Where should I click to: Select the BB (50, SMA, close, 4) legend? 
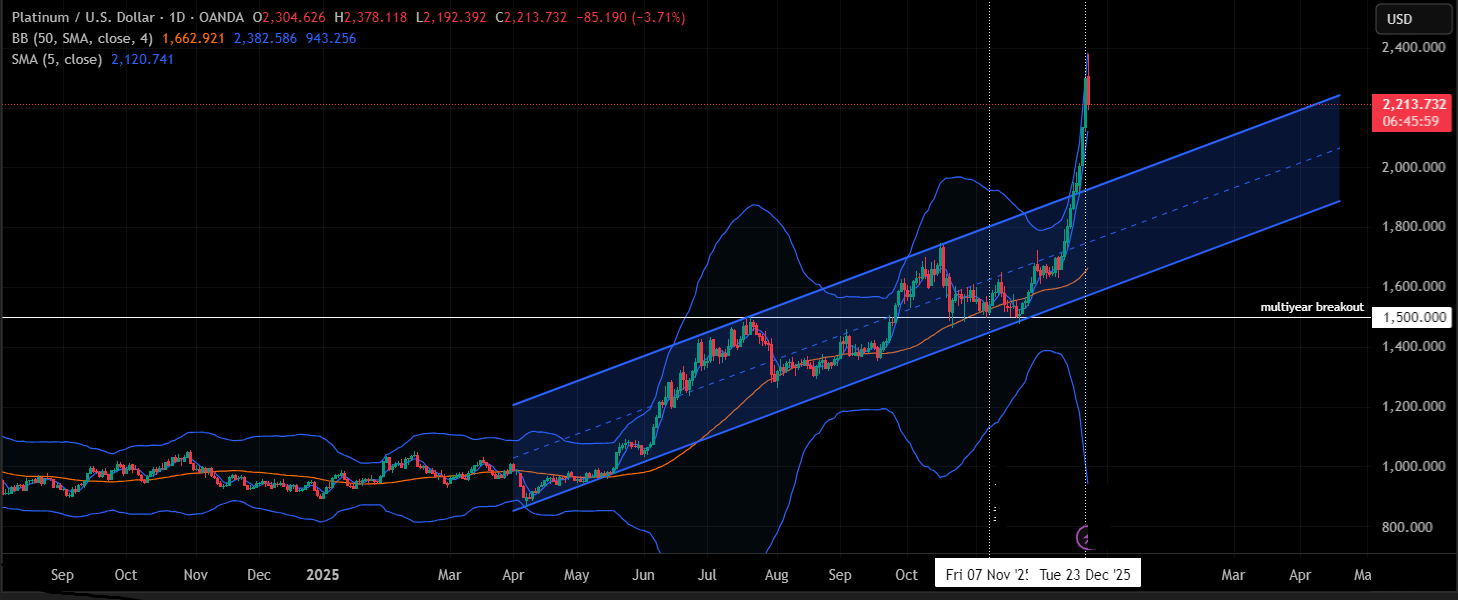(83, 38)
